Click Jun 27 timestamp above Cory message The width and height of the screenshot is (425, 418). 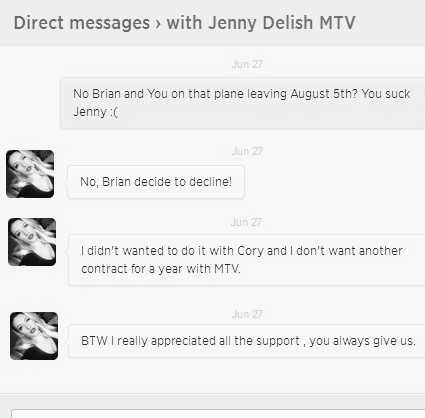pos(247,222)
